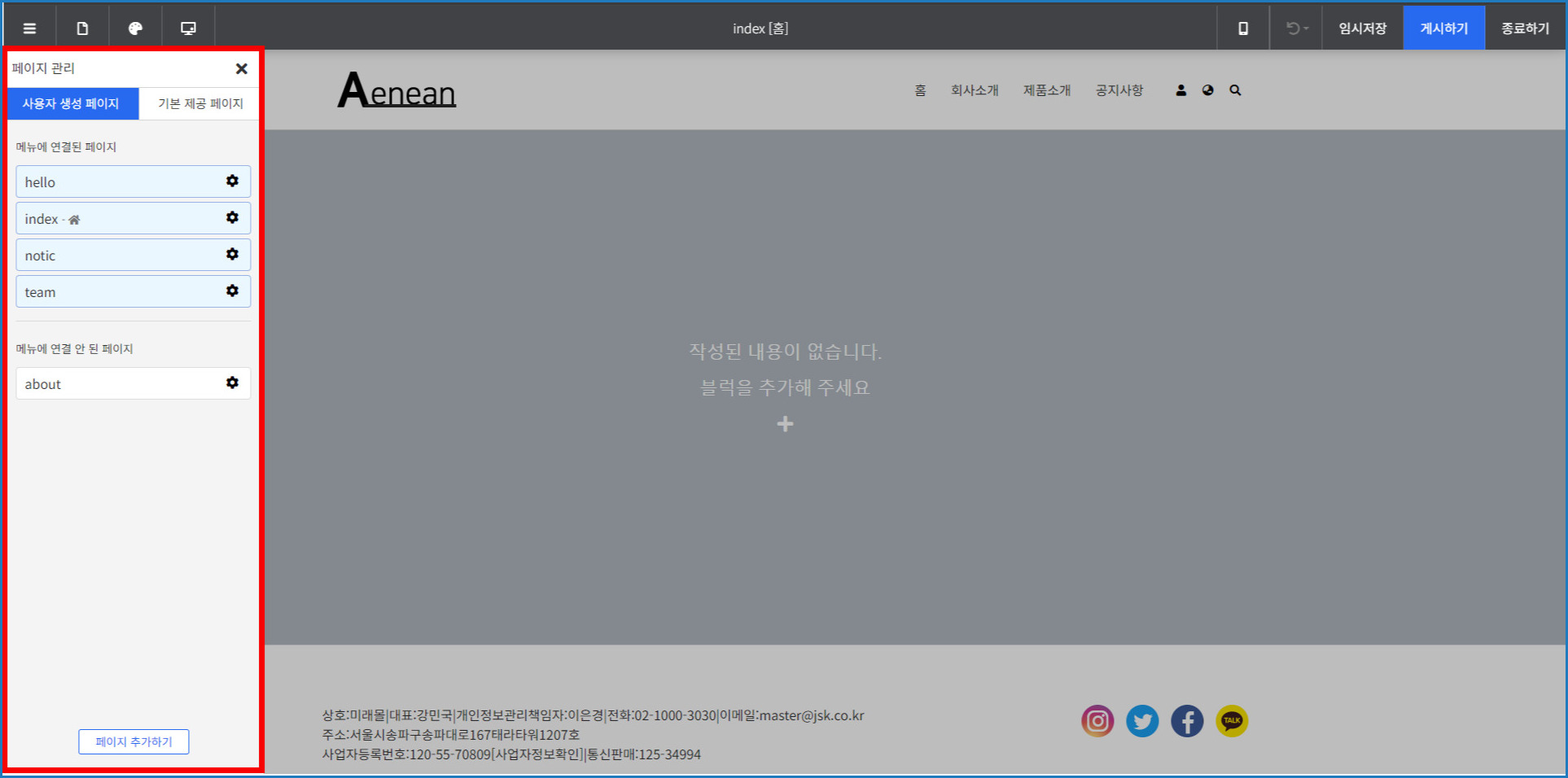Click the blue 게시하기 button
Viewport: 1568px width, 778px height.
pos(1443,28)
